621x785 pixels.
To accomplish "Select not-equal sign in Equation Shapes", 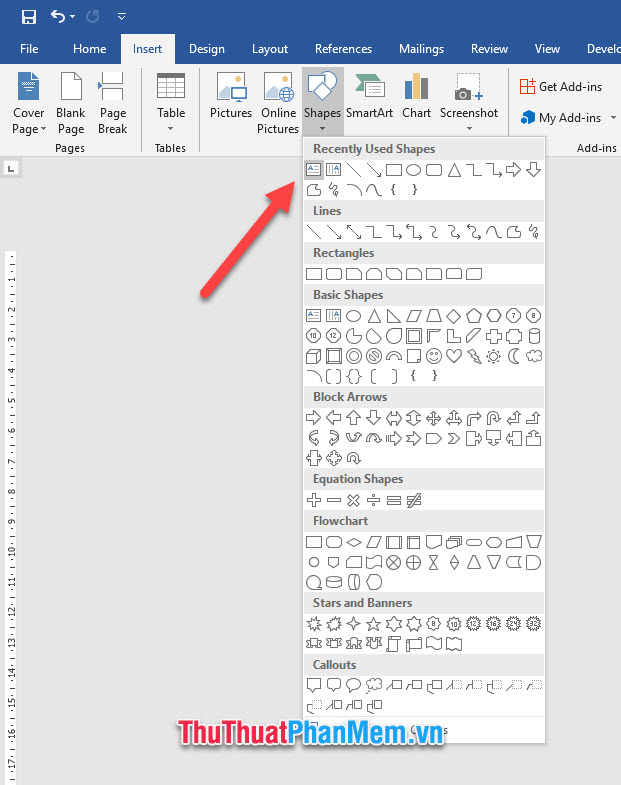I will [x=414, y=500].
